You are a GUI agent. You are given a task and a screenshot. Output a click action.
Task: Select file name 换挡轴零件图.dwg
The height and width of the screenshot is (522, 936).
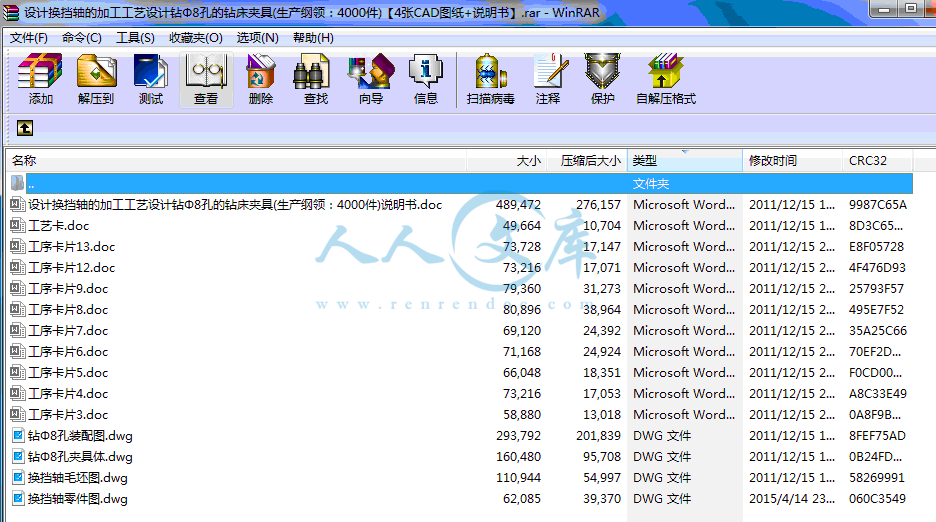point(78,499)
